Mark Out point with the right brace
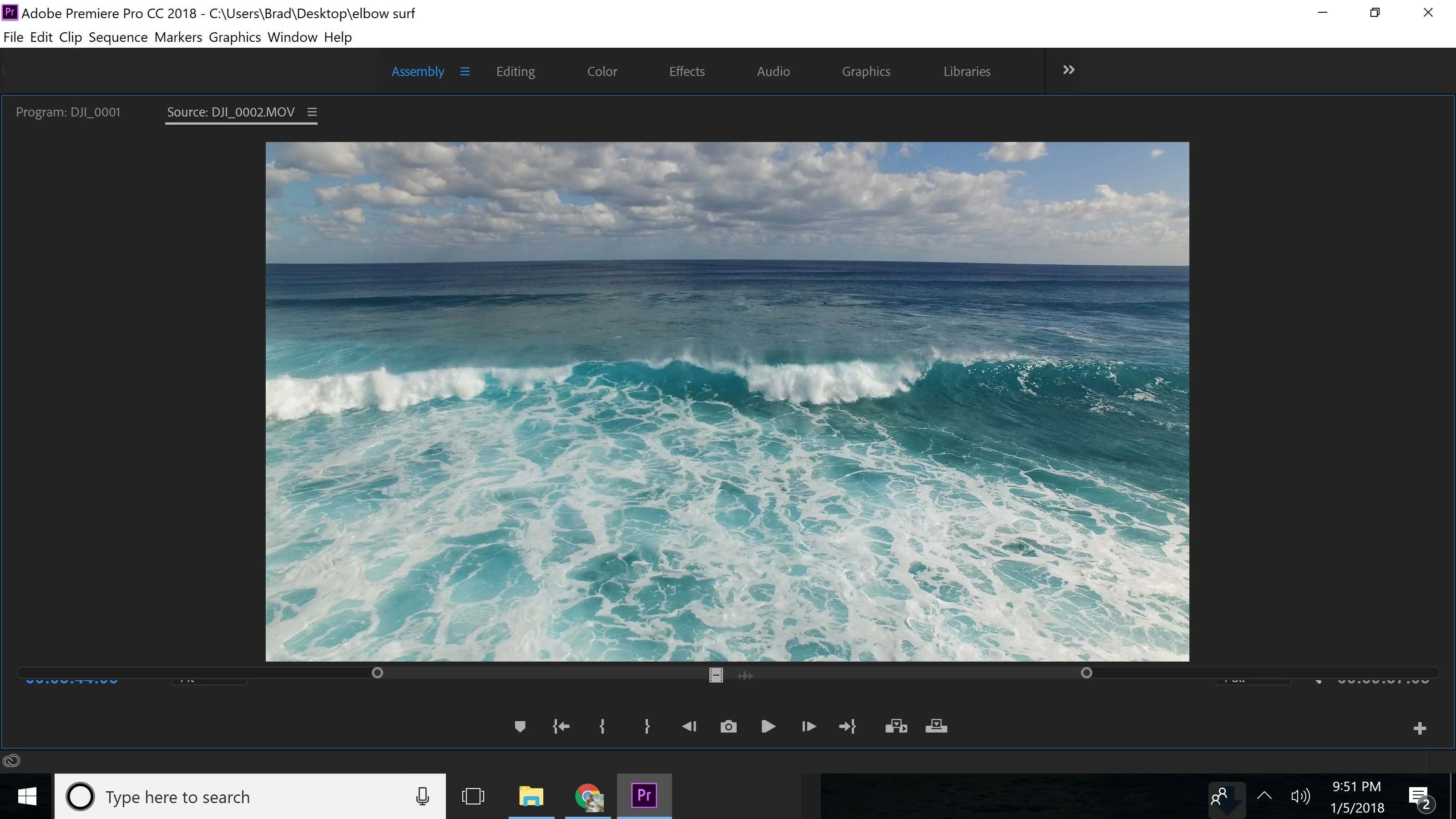Screen dimensions: 1456x819 click(x=647, y=726)
